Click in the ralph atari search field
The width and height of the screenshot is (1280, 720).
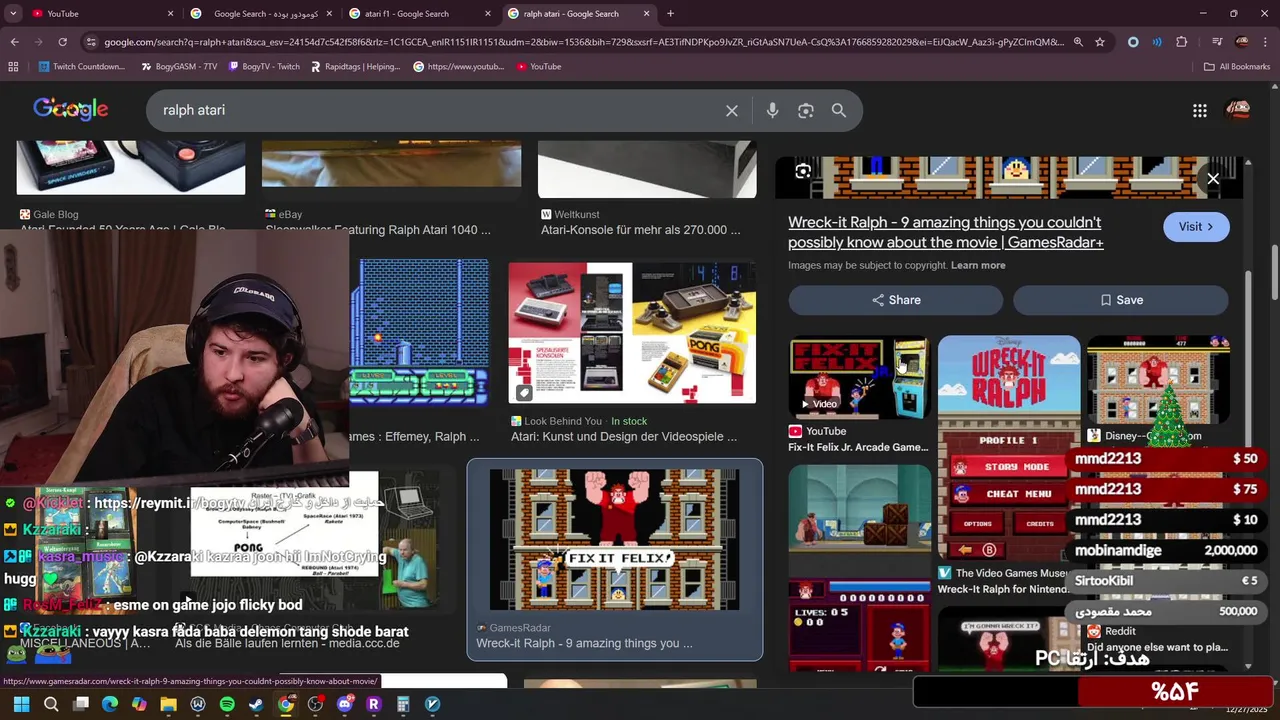pyautogui.click(x=440, y=110)
